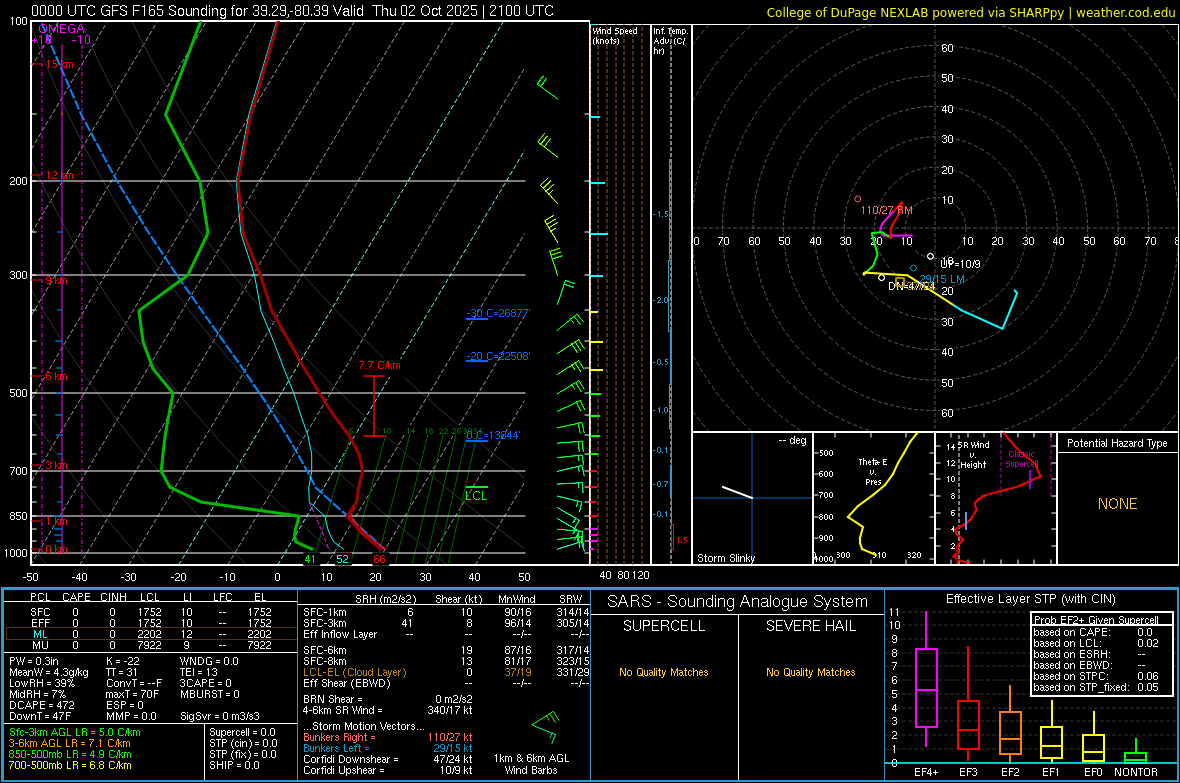Select the 0 C=13844' freezing level label

pyautogui.click(x=493, y=435)
